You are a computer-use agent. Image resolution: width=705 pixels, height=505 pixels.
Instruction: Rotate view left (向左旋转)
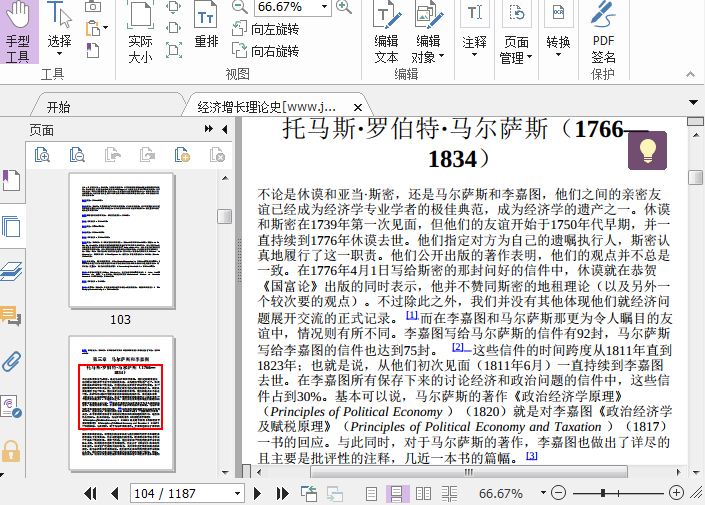point(266,29)
